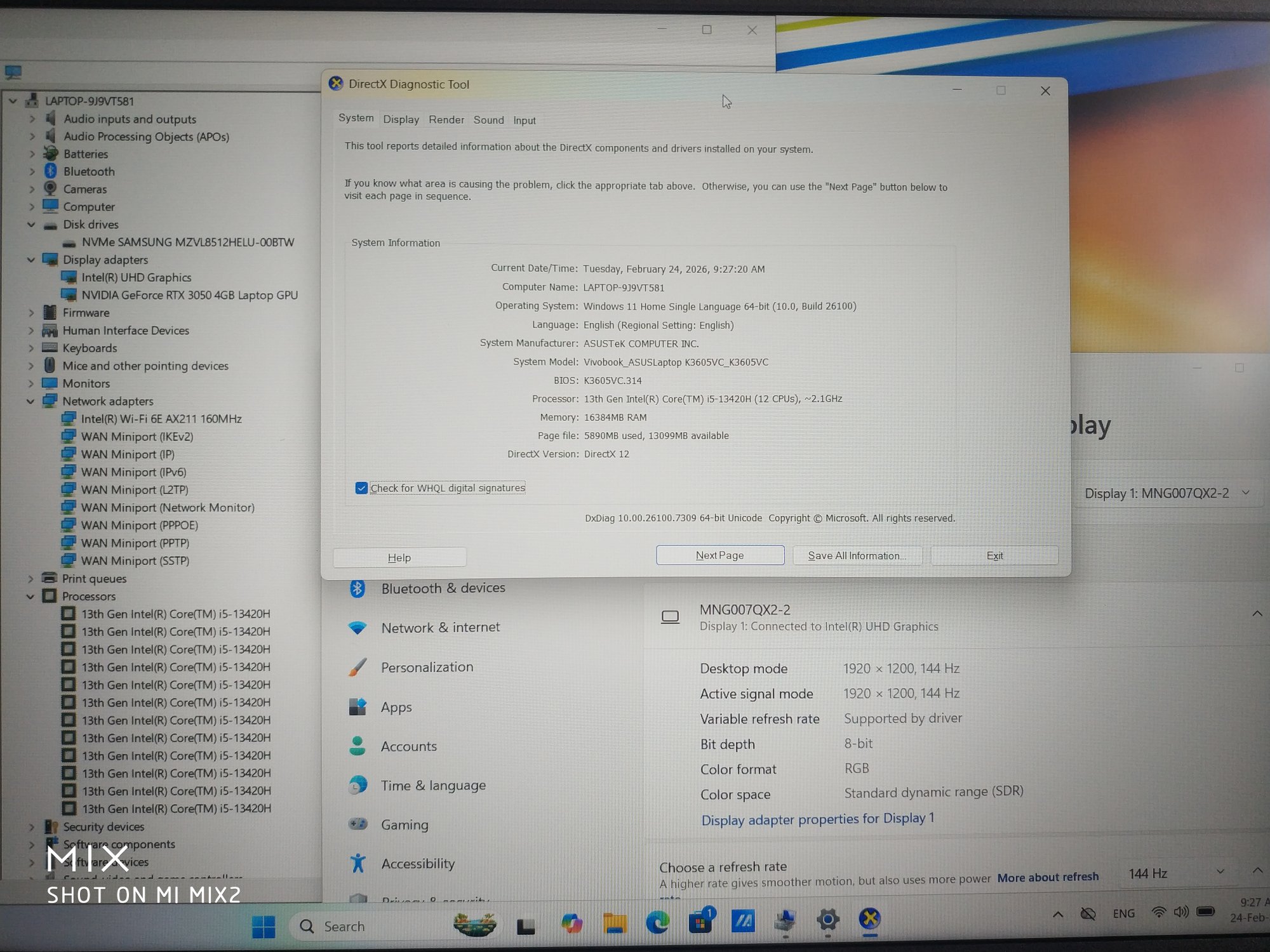Image resolution: width=1270 pixels, height=952 pixels.
Task: Switch to the Sound tab in DxDiag
Action: (x=488, y=120)
